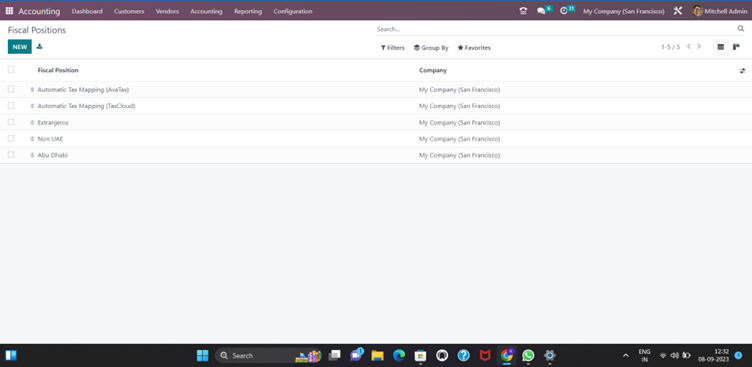Check Automatic Tax Mapping (TaxCloud) row
Image resolution: width=752 pixels, height=367 pixels.
[11, 106]
